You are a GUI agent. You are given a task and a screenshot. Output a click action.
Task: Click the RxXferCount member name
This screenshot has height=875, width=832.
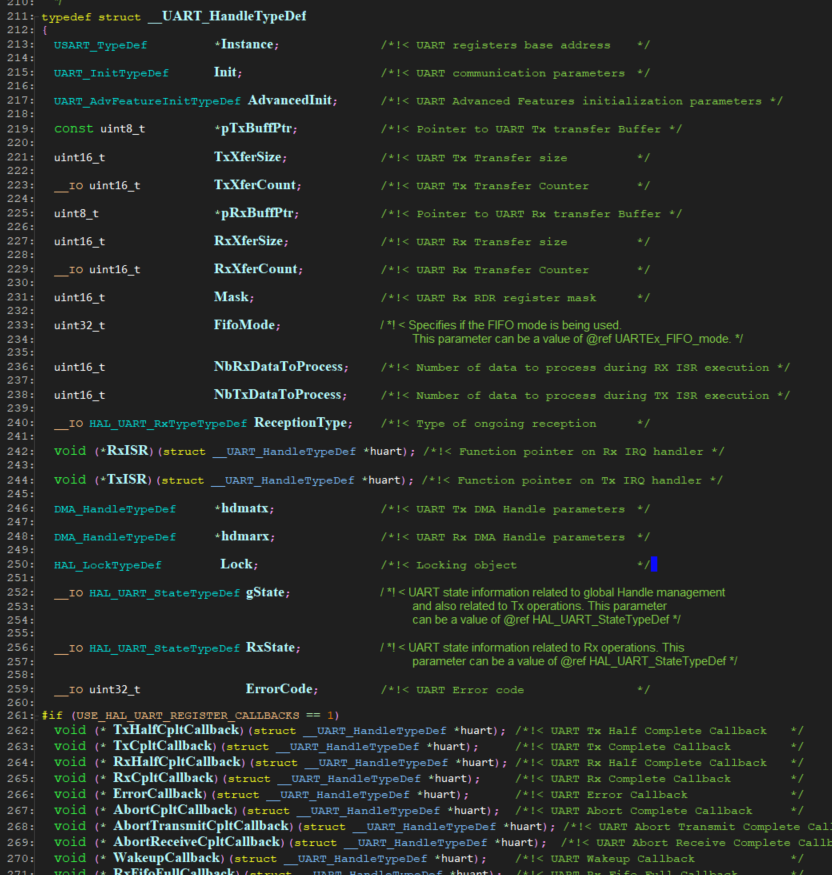[256, 268]
